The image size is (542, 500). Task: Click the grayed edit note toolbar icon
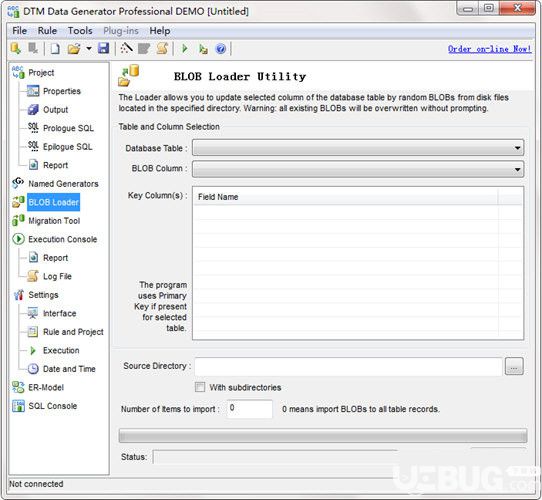pos(144,49)
